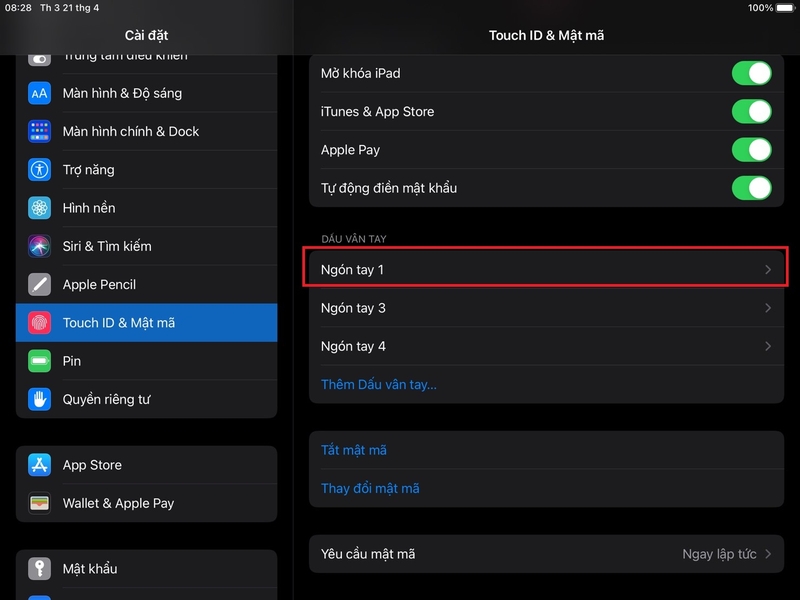Select Touch ID & Mật mã row
The image size is (800, 600).
(146, 323)
